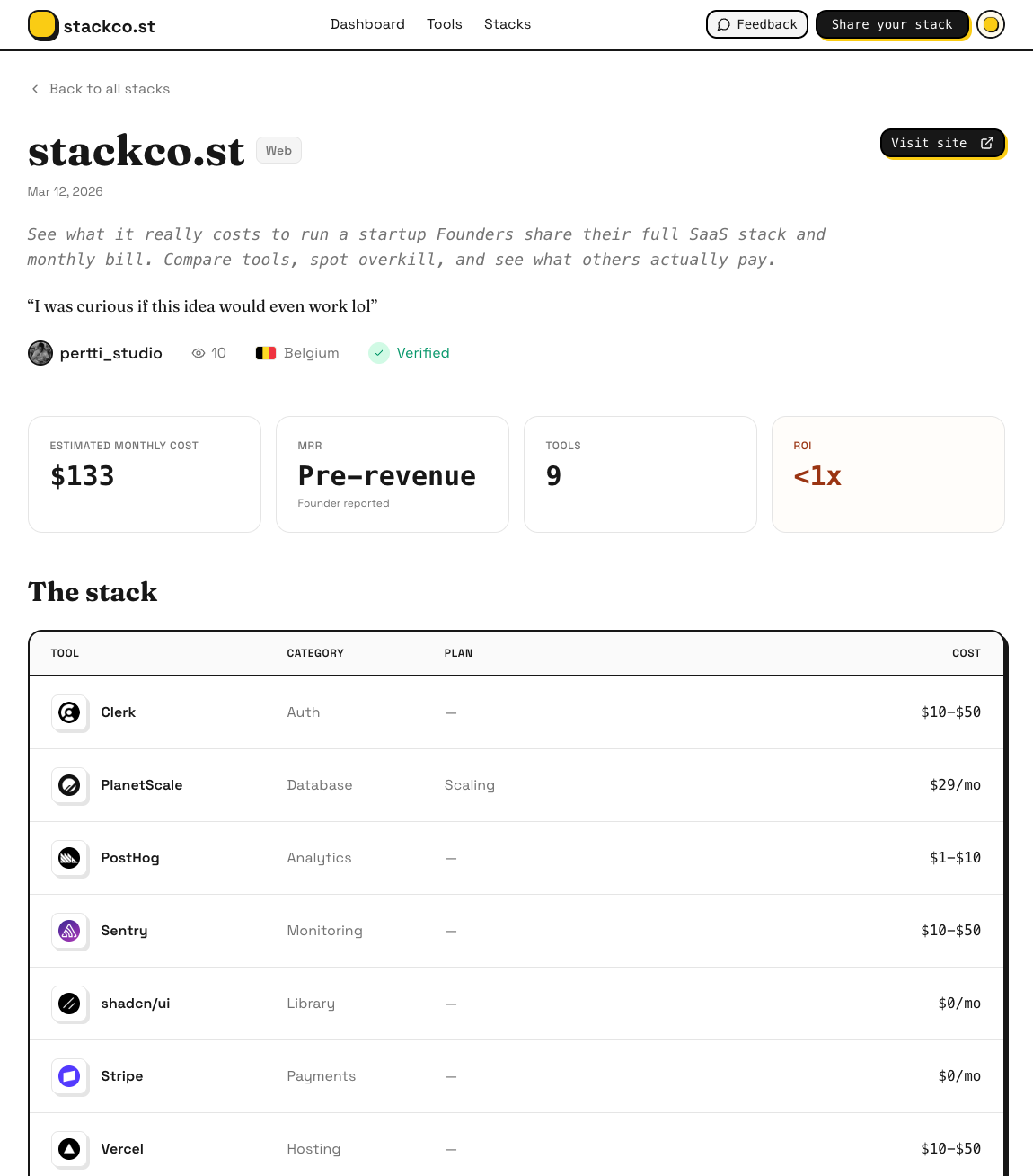Click the PlanetScale database icon
Viewport: 1033px width, 1176px height.
coord(69,785)
